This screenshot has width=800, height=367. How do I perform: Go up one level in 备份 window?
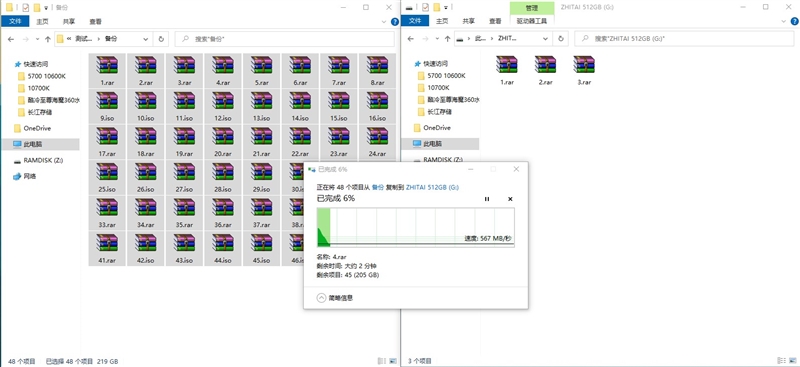click(x=48, y=39)
